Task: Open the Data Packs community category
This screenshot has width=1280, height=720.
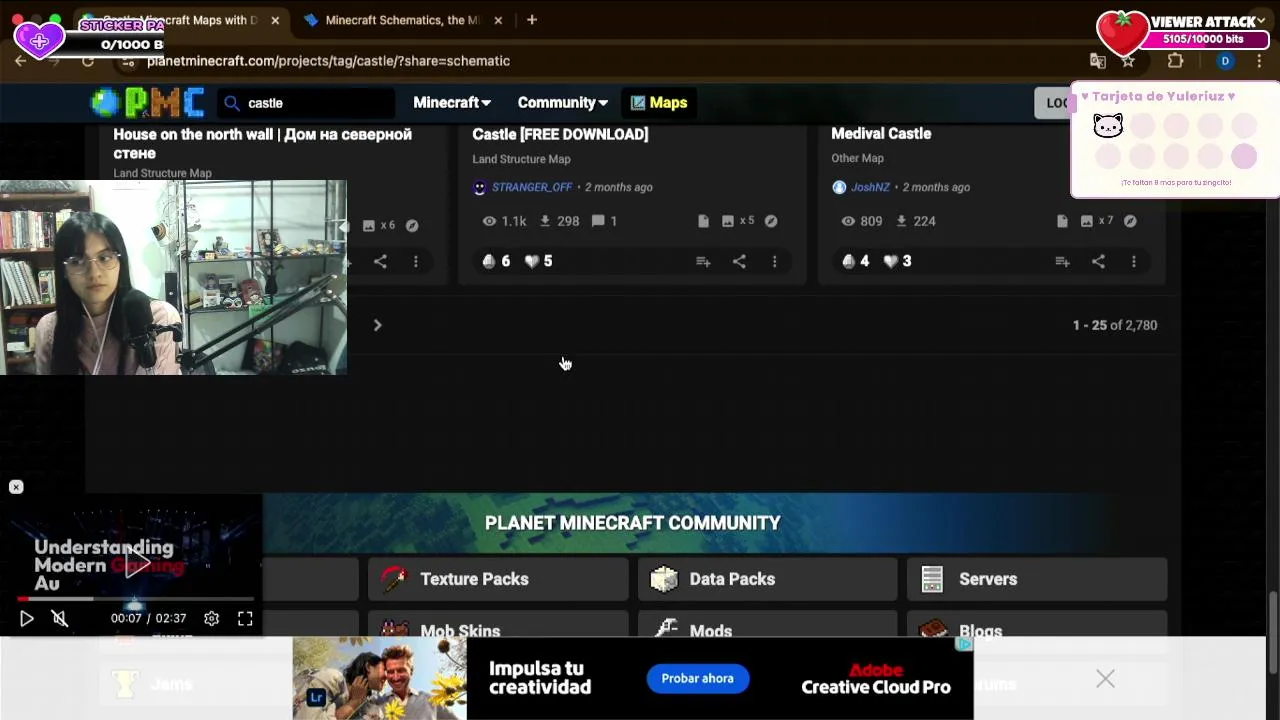Action: 768,579
